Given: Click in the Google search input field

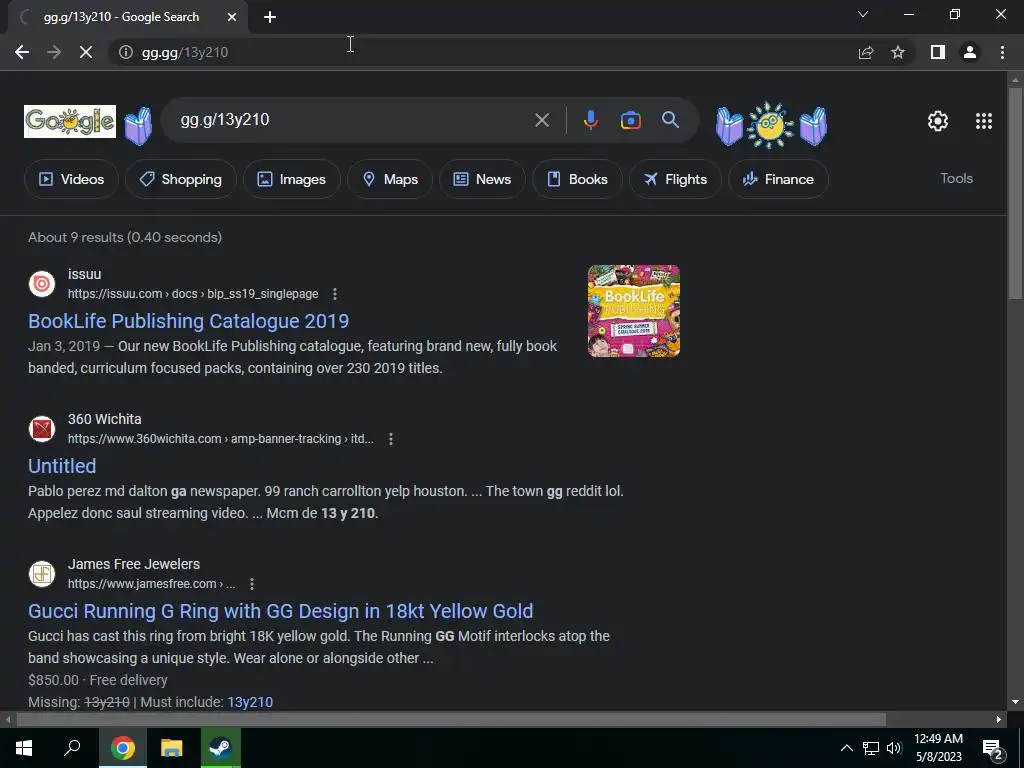Looking at the screenshot, I should click(353, 120).
